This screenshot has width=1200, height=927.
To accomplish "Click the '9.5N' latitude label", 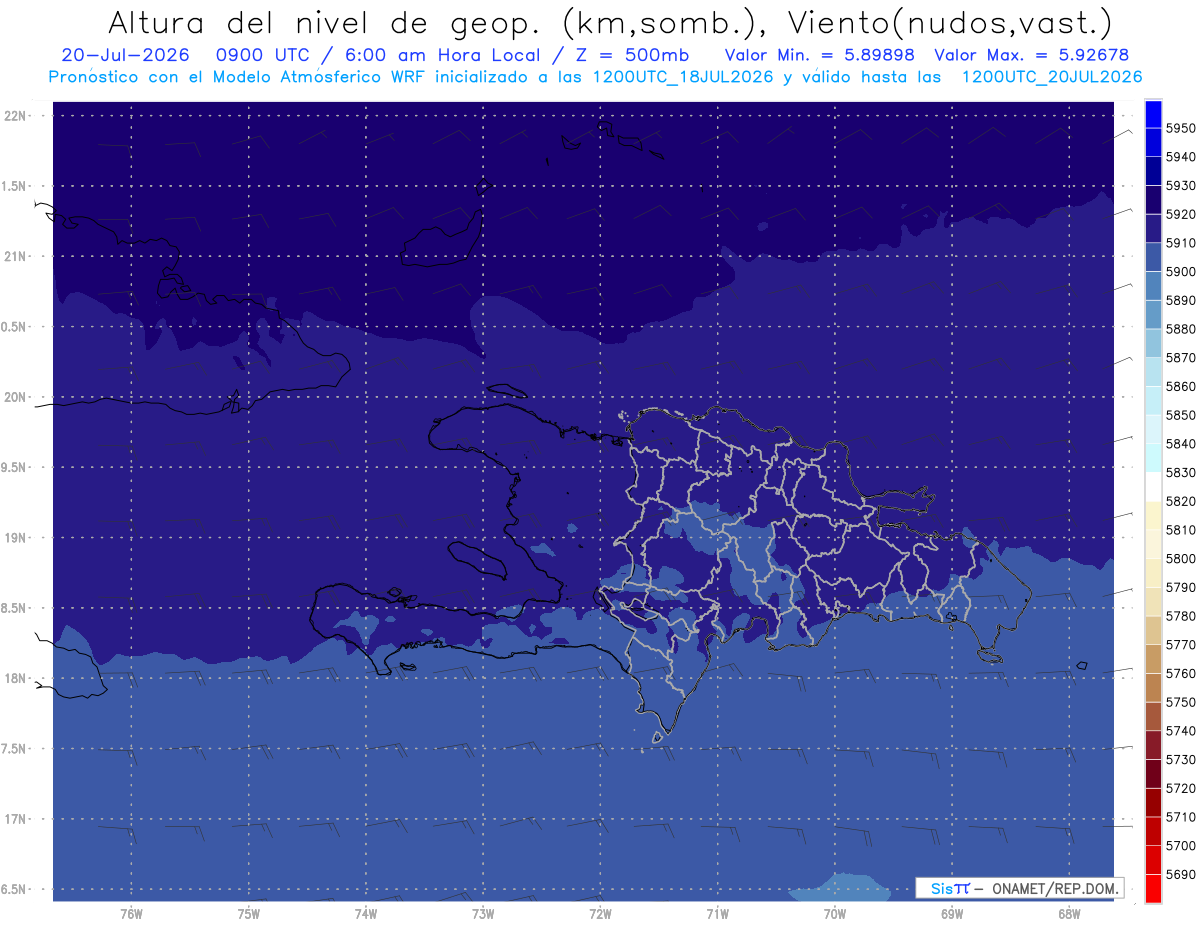I will [13, 468].
